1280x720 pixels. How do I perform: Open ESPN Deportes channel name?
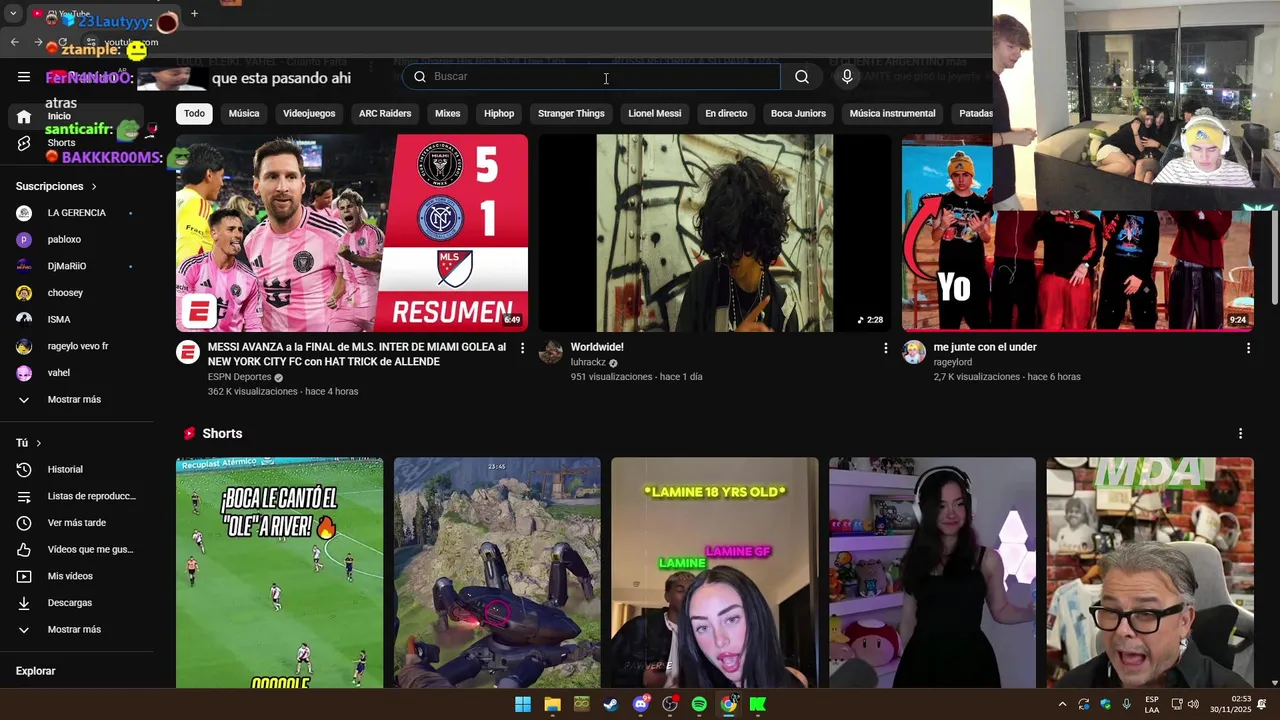click(239, 377)
